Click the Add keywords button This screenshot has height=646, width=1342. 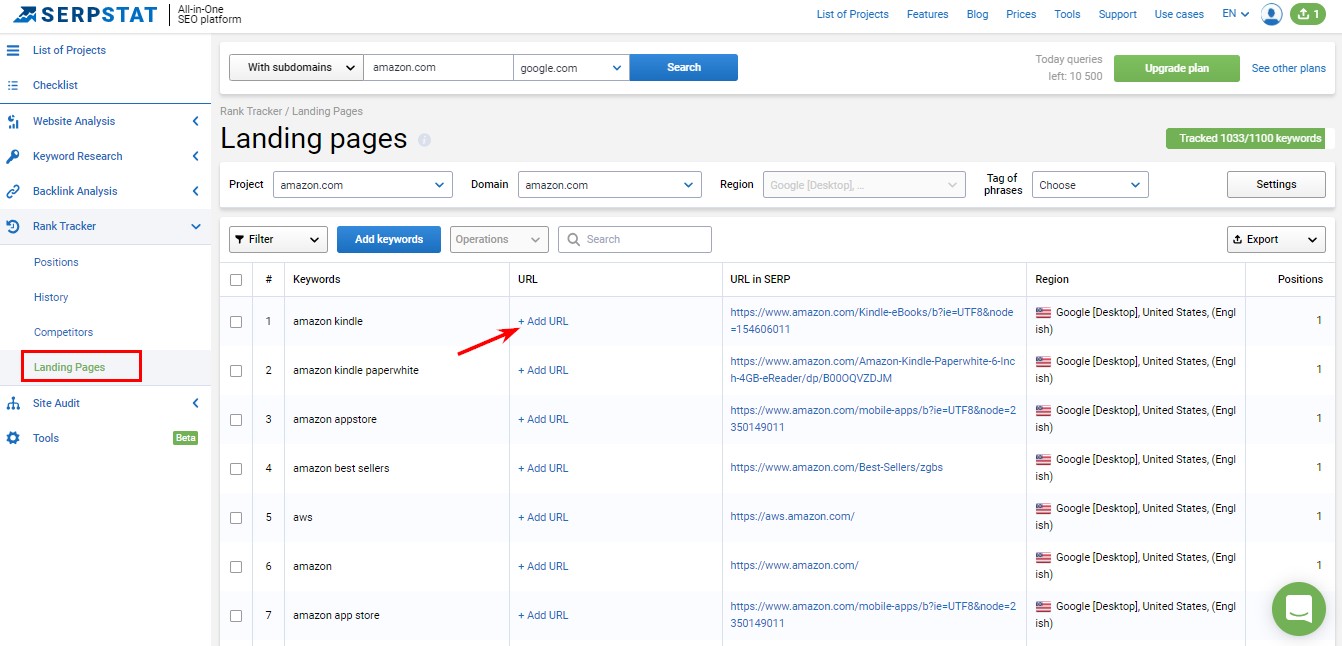389,239
